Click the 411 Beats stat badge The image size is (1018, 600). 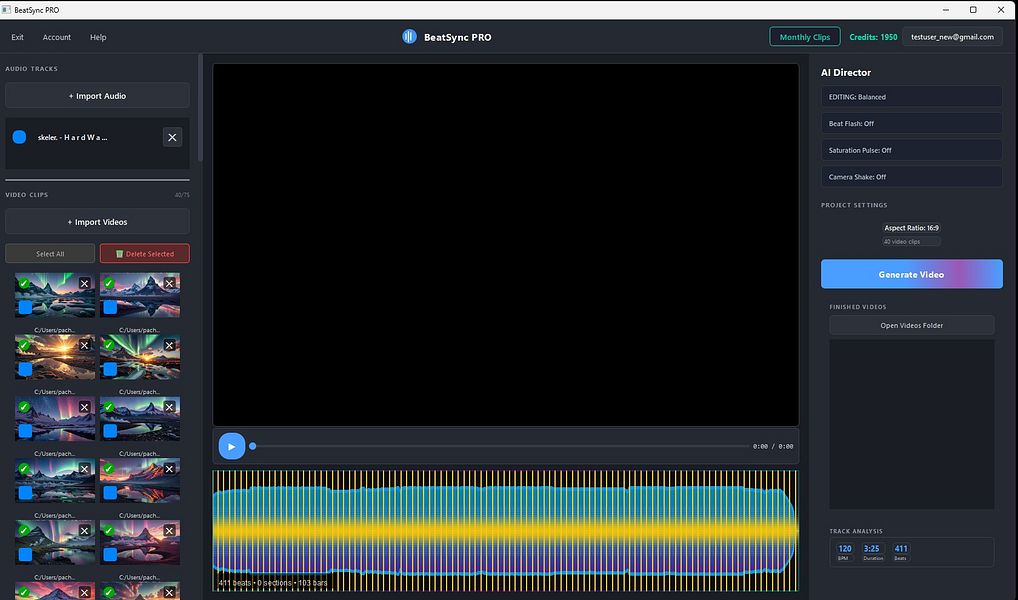coord(901,549)
